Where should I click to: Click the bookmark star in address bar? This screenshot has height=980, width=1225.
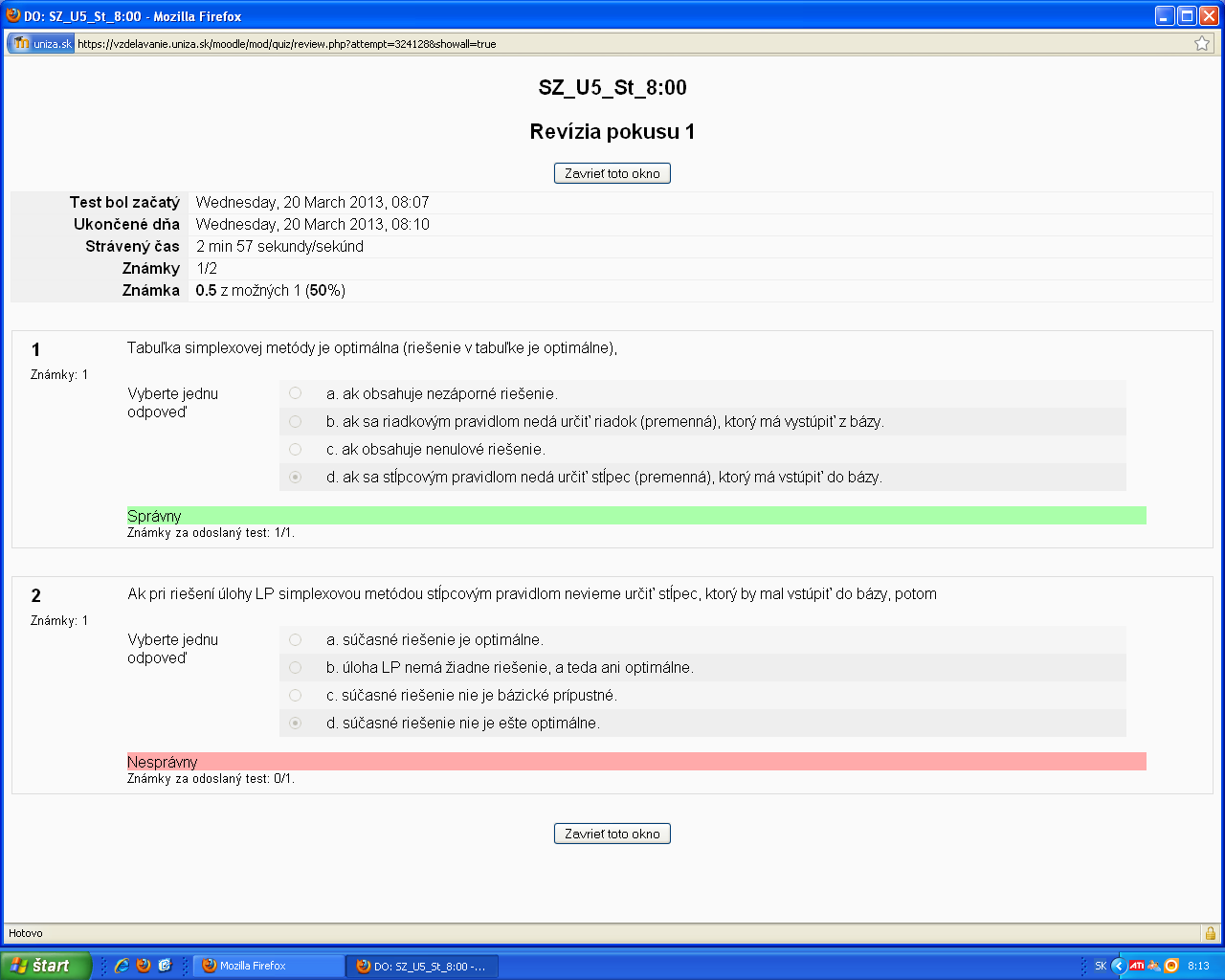pos(1202,43)
